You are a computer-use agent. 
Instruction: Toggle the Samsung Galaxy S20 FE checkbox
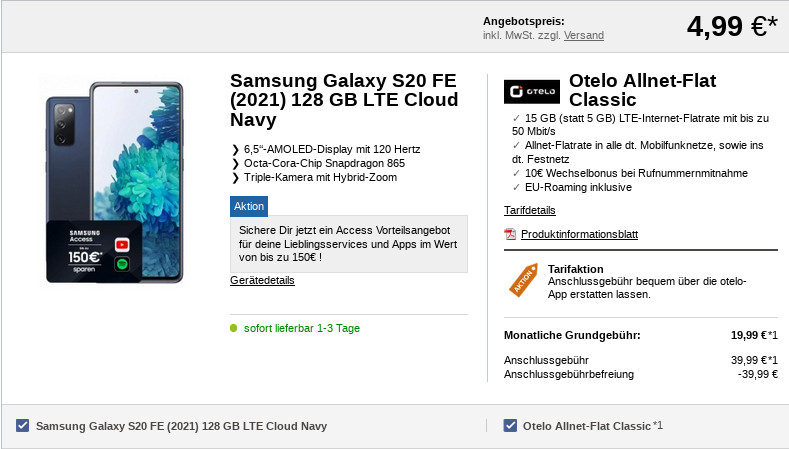click(x=23, y=426)
